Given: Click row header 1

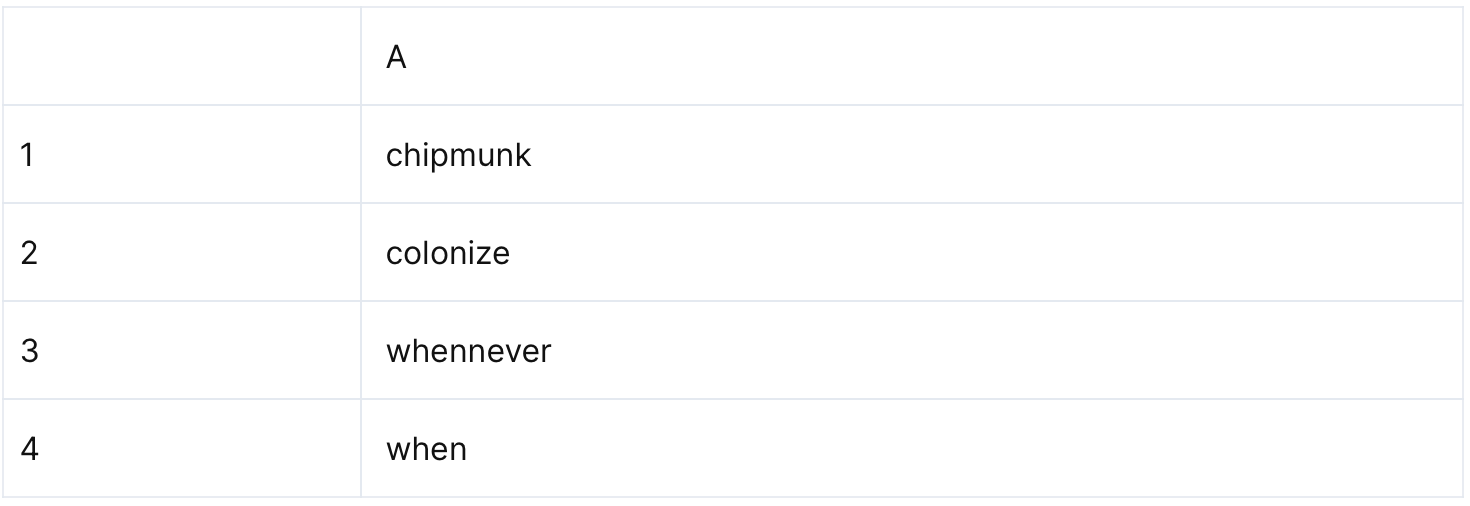Looking at the screenshot, I should point(181,155).
